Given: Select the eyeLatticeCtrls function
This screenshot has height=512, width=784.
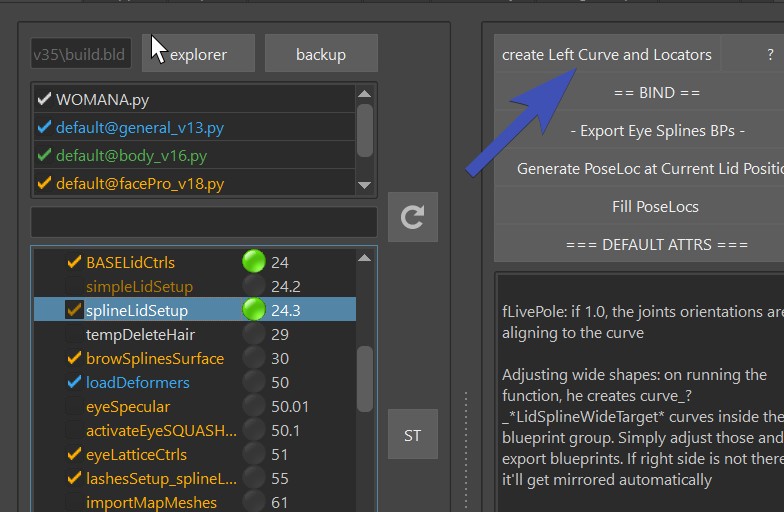Looking at the screenshot, I should [136, 454].
